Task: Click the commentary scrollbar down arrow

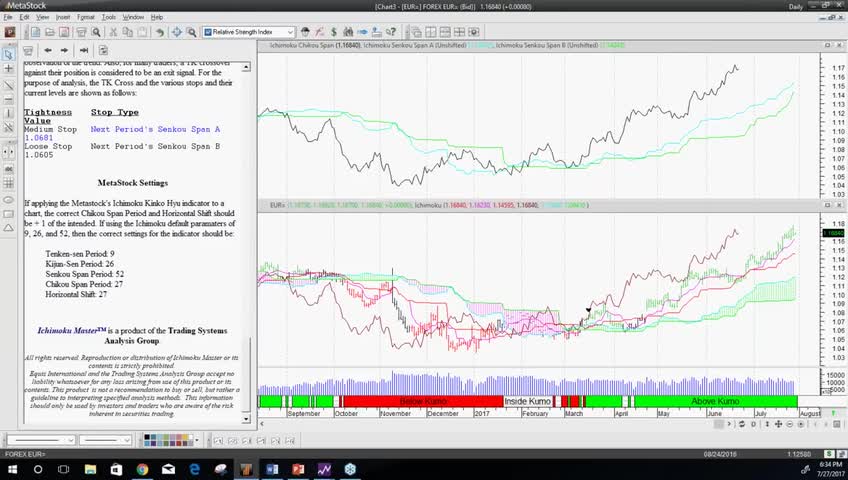Action: coord(246,419)
